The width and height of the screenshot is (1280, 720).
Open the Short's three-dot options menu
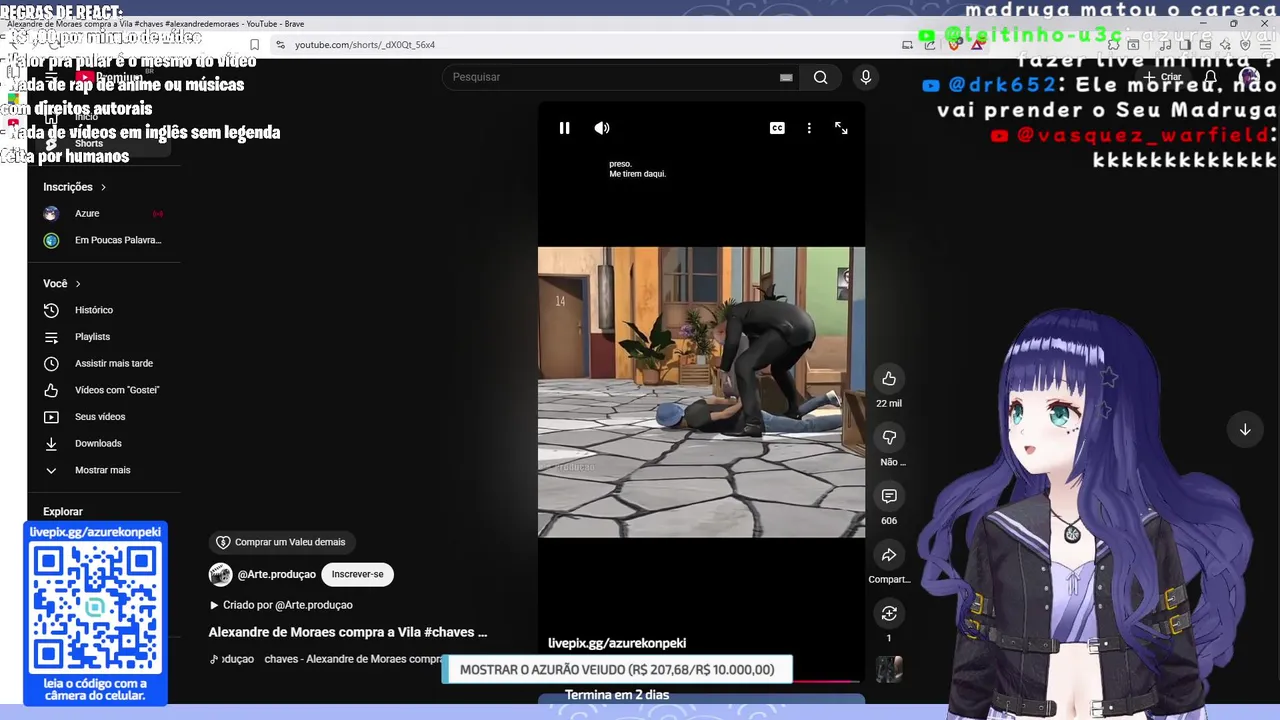809,128
